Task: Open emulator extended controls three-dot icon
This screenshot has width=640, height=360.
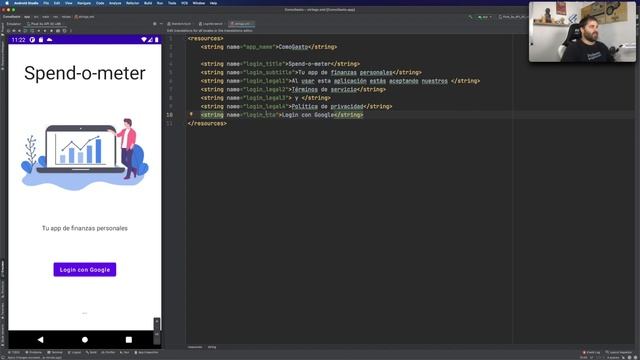Action: click(71, 31)
